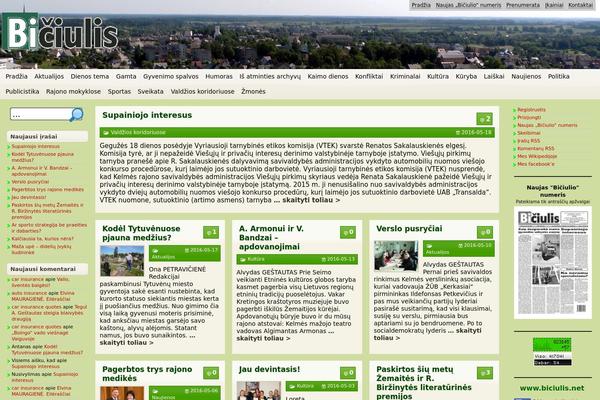
Task: Open the Kriminalai category
Action: 405,77
